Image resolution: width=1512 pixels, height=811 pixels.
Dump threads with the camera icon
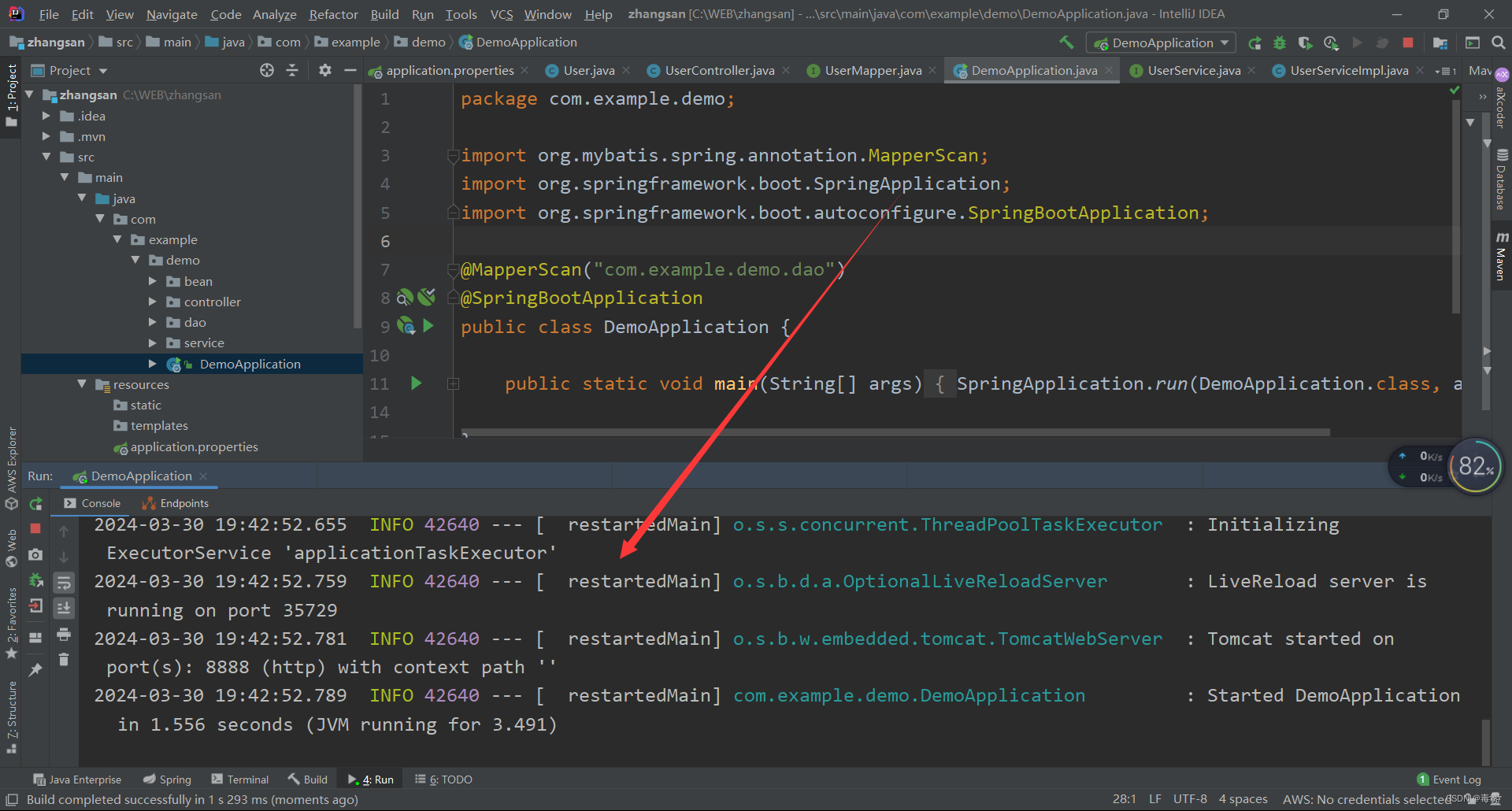coord(35,555)
